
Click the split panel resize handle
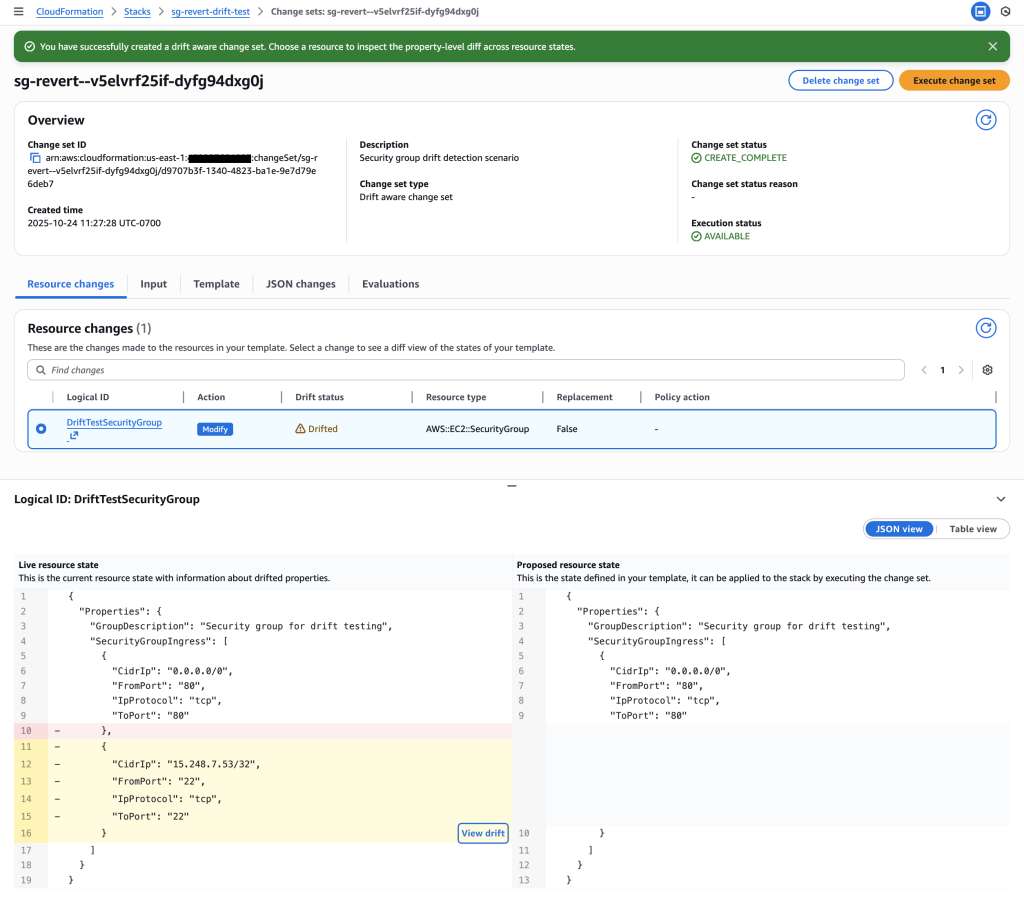coord(511,486)
